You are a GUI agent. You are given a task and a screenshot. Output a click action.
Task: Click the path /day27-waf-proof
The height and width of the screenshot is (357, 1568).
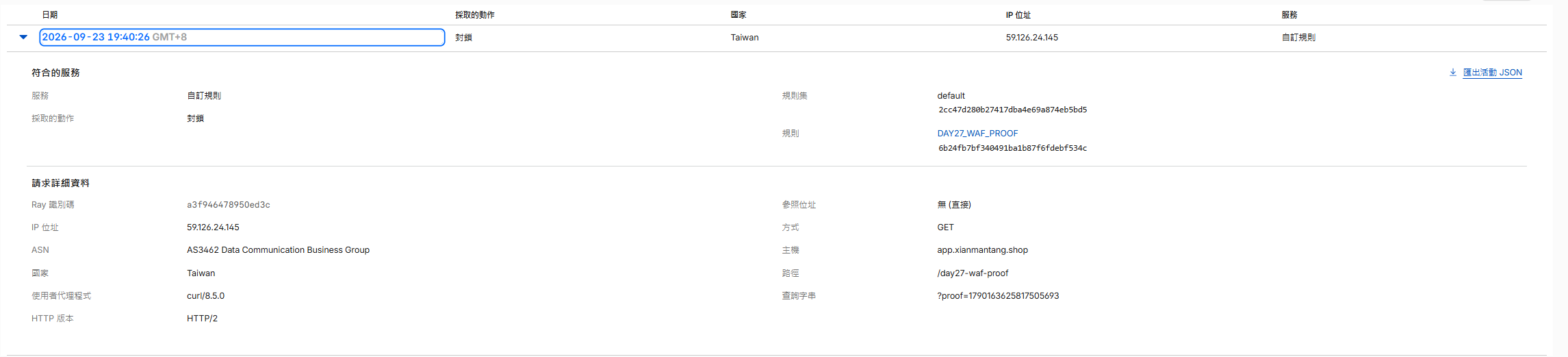(973, 273)
